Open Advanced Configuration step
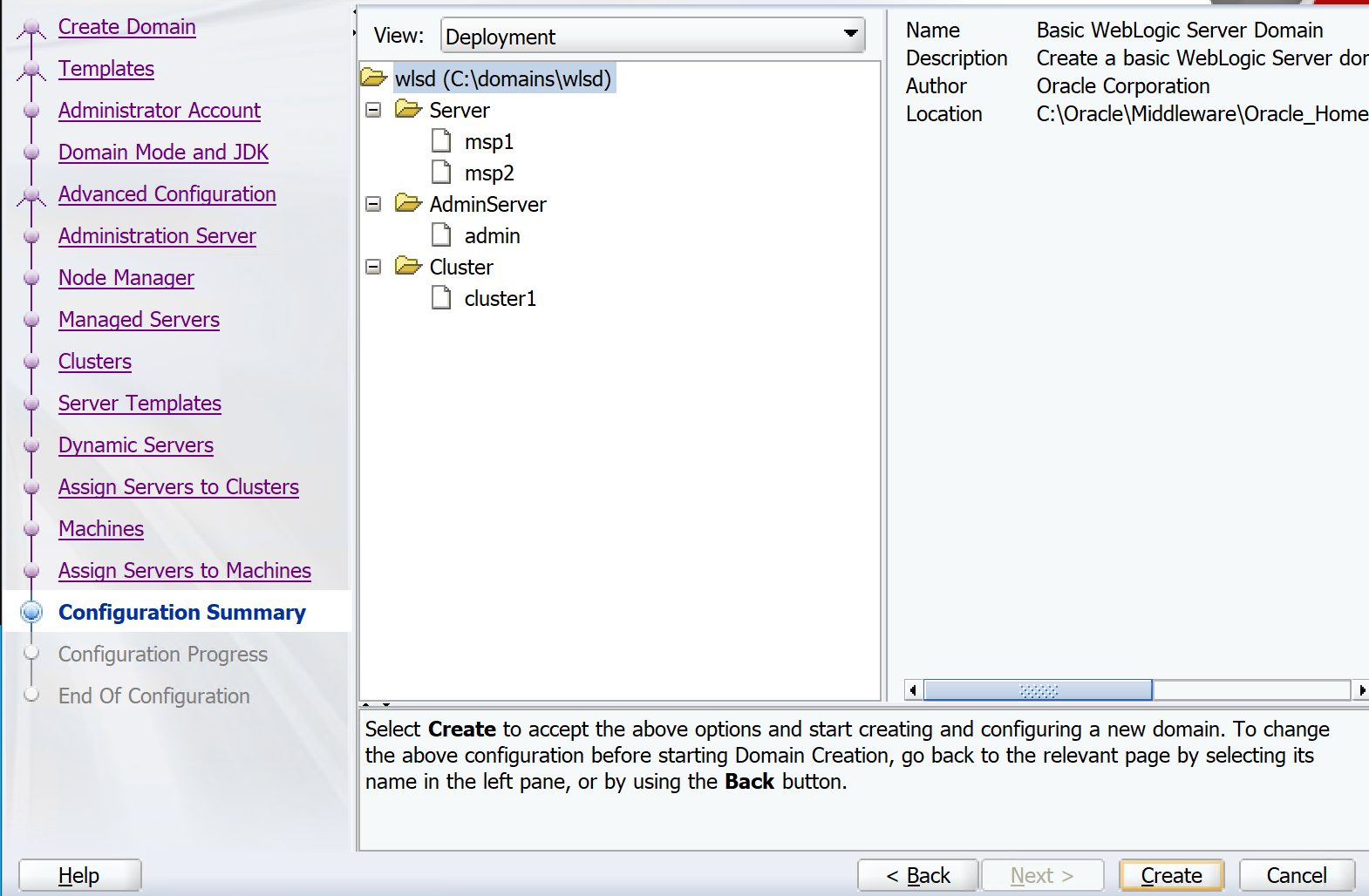Image resolution: width=1369 pixels, height=896 pixels. (x=167, y=194)
